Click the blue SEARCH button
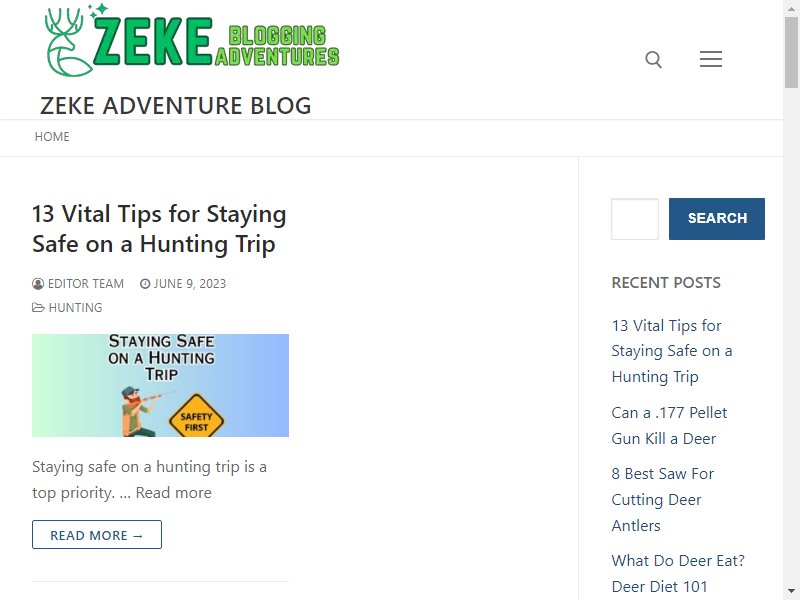 pos(717,218)
